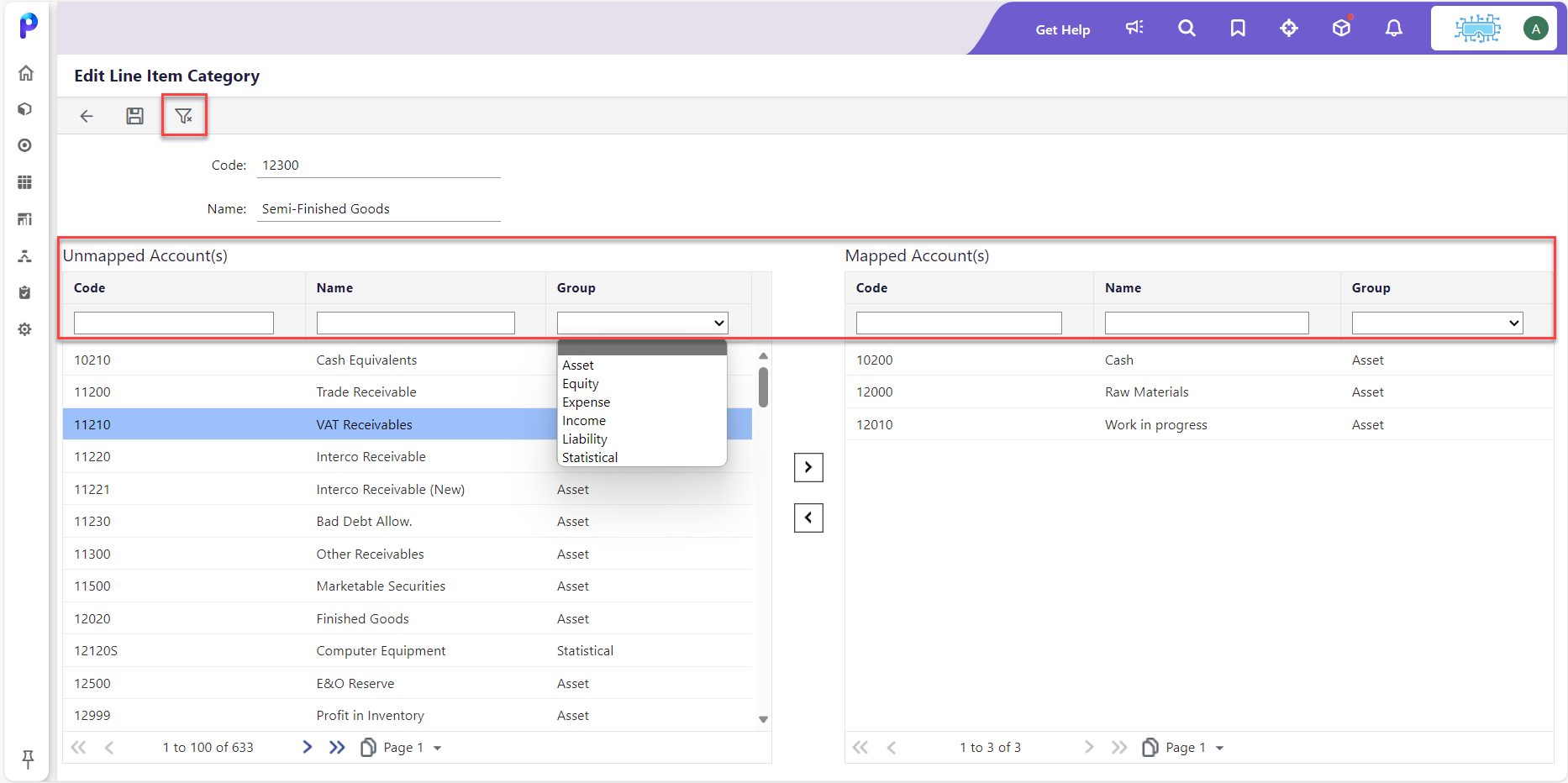Select the Finished Goods row
This screenshot has height=783, width=1568.
(408, 618)
